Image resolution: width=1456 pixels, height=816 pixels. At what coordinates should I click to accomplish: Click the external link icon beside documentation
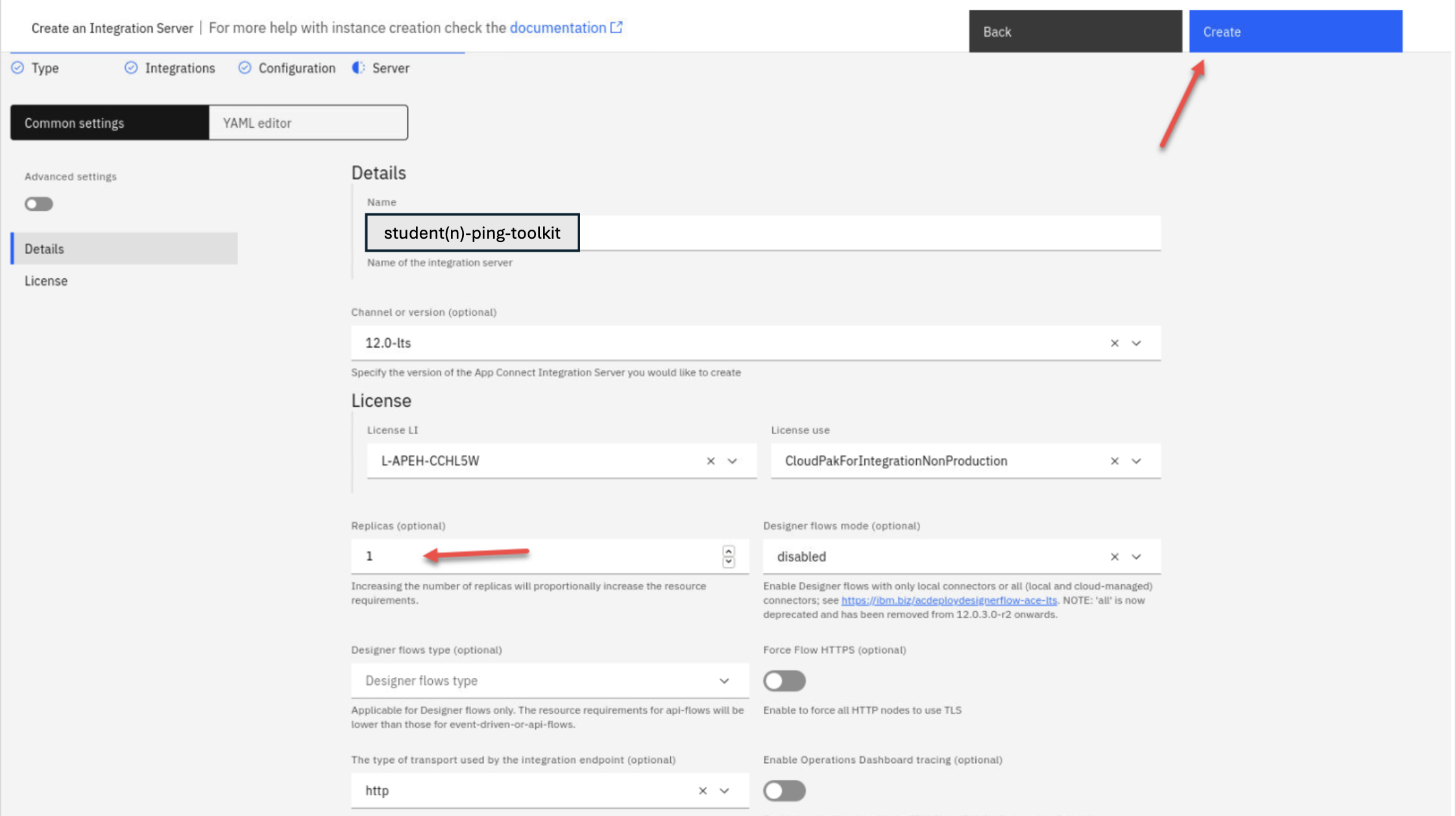point(616,27)
